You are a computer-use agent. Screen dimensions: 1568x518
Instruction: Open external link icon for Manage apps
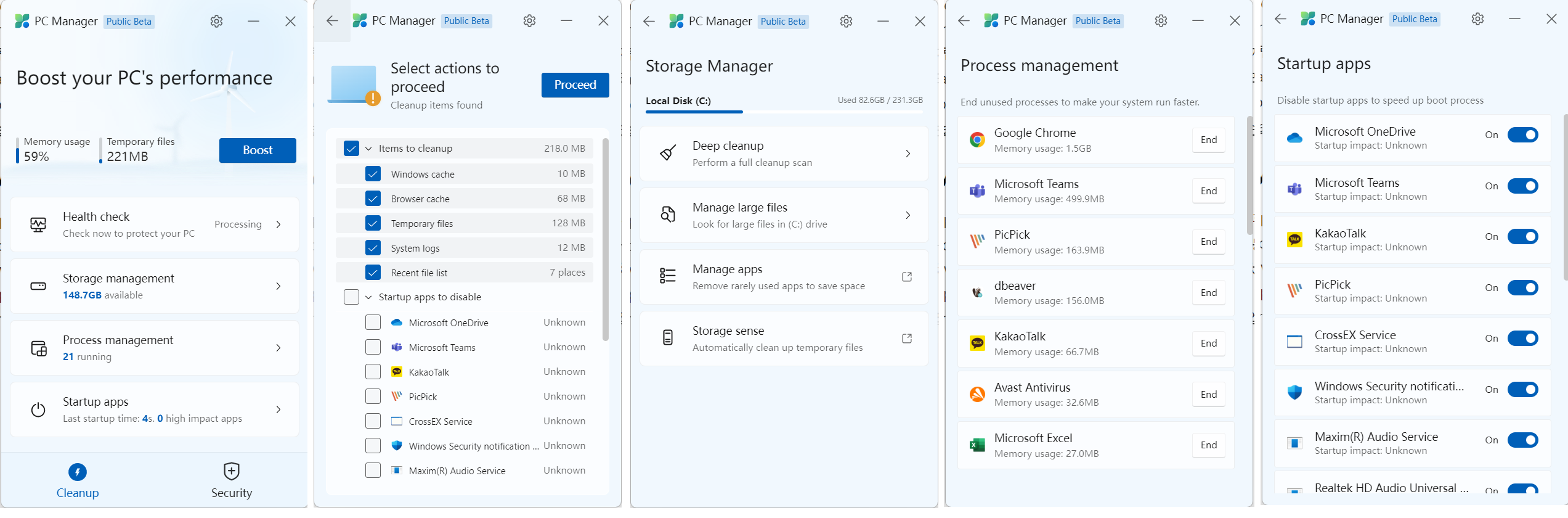(x=907, y=277)
